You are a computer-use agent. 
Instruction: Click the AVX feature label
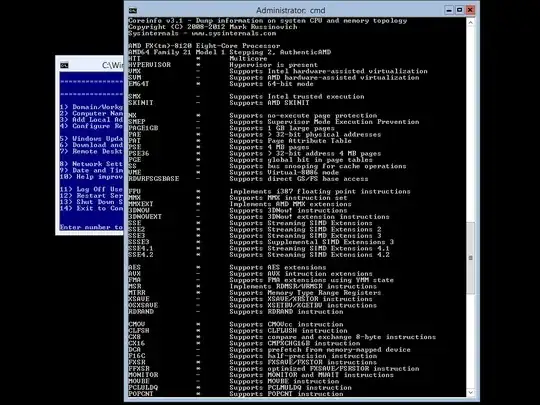click(134, 274)
